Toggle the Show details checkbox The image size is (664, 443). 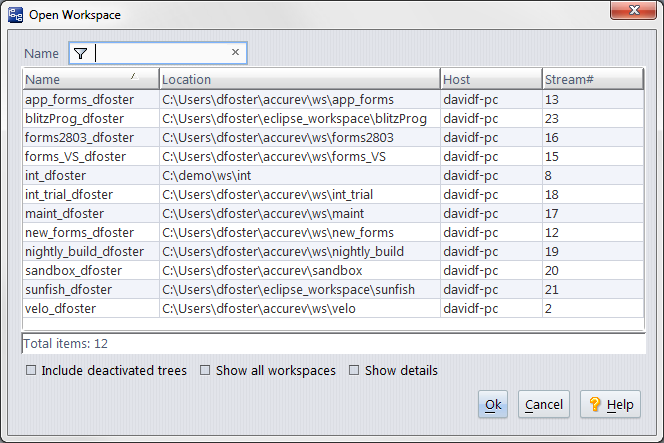tap(354, 371)
